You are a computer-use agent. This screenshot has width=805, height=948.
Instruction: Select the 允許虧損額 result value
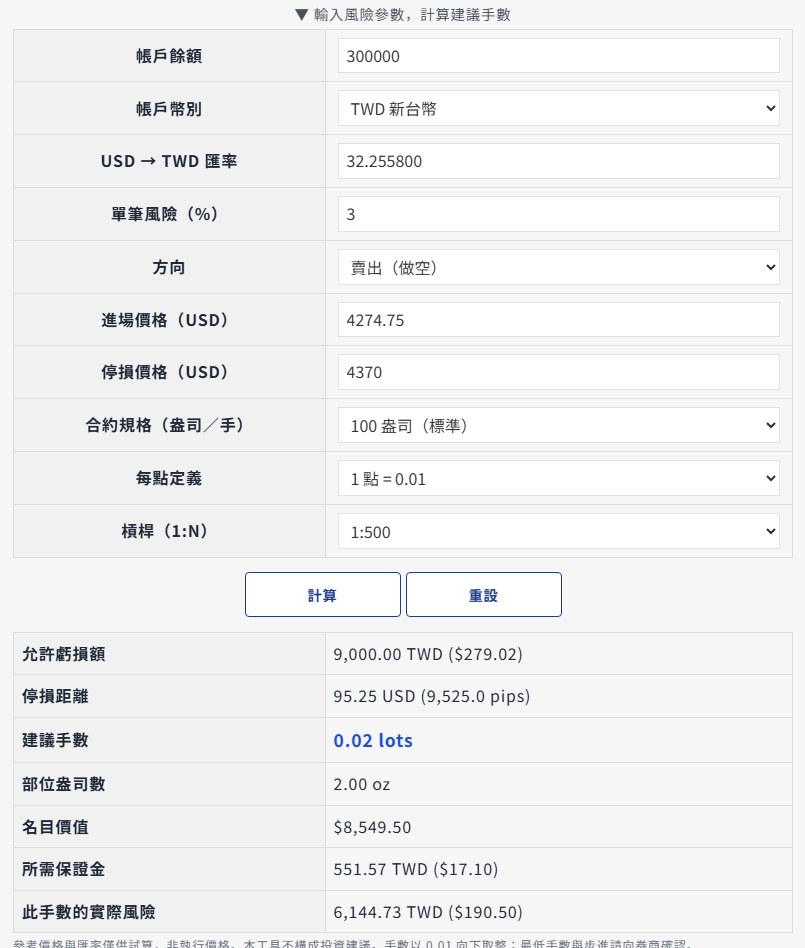(x=428, y=654)
